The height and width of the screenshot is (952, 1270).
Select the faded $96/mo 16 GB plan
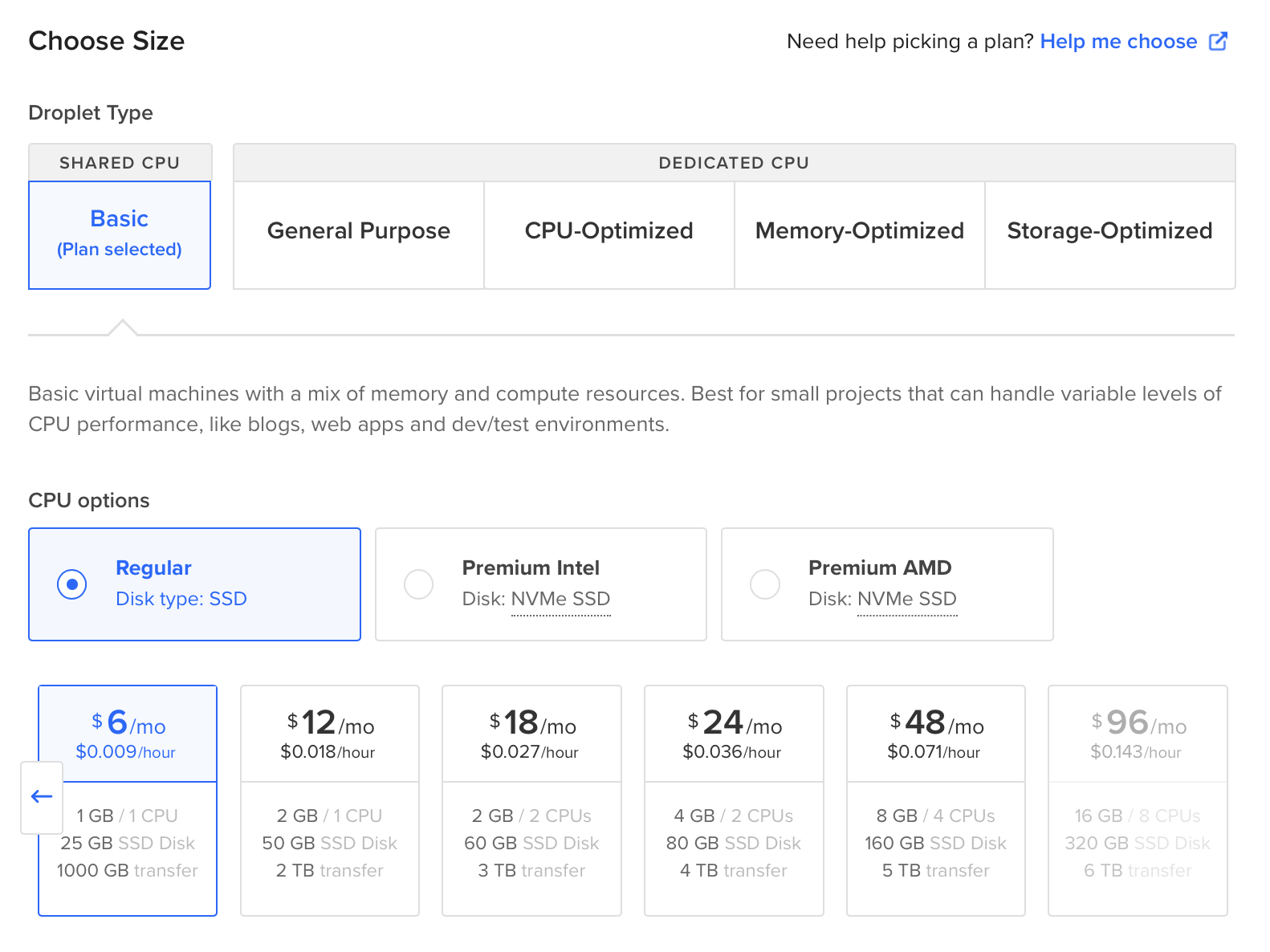[x=1138, y=799]
